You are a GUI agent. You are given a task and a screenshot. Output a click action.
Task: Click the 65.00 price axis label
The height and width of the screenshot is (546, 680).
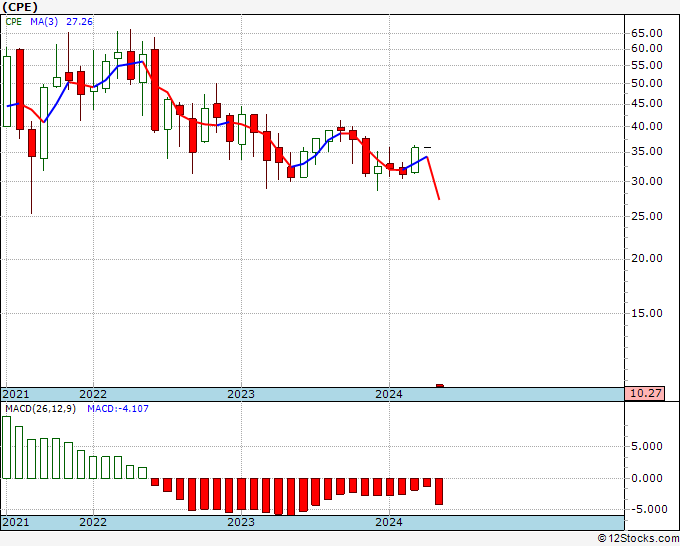coord(647,33)
